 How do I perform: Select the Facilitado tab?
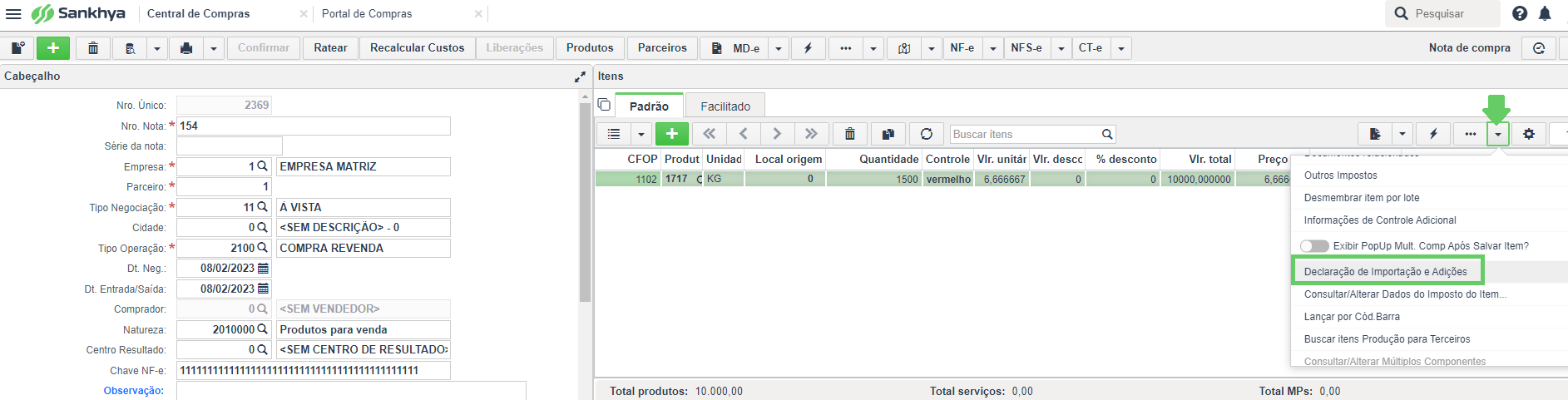(x=725, y=106)
